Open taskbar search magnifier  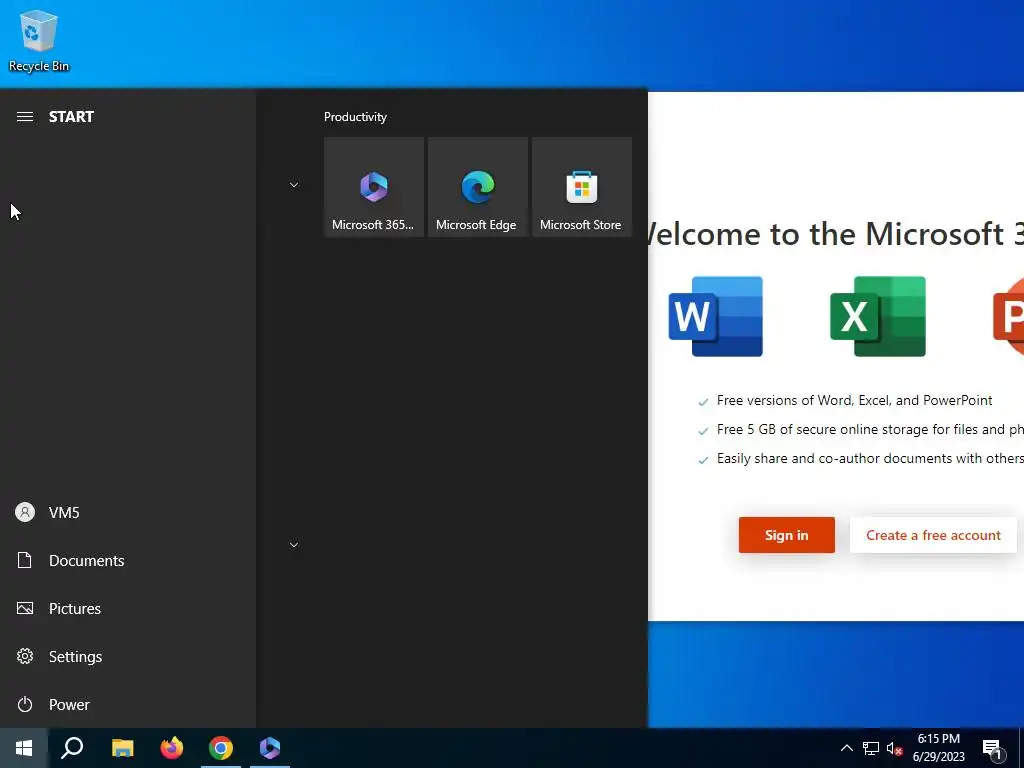click(72, 748)
